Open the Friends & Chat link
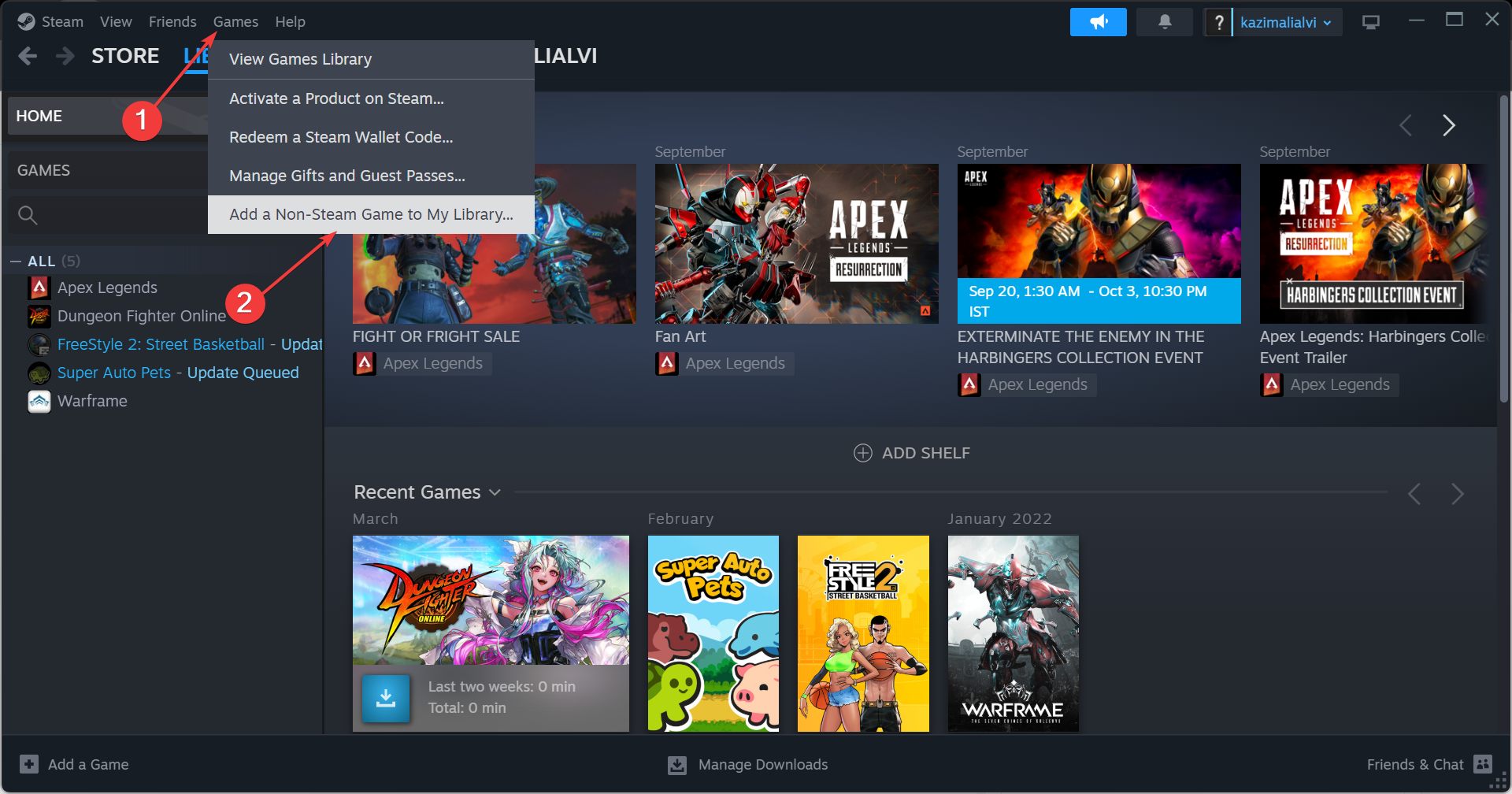This screenshot has height=794, width=1512. pos(1415,764)
